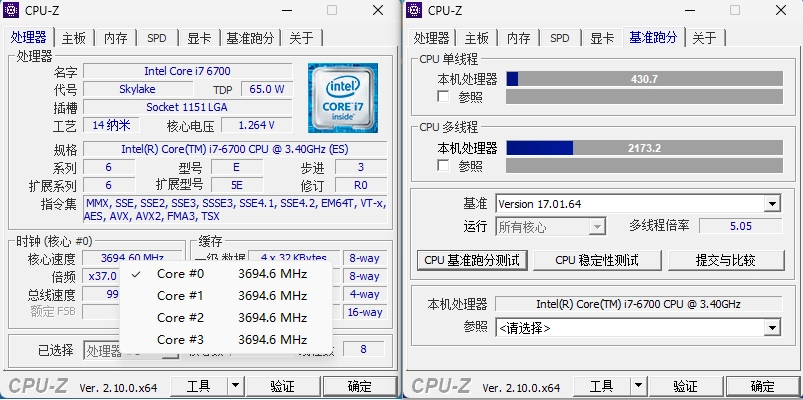803x400 pixels.
Task: Open 显卡 tab in left CPU-Z window
Action: click(x=199, y=38)
